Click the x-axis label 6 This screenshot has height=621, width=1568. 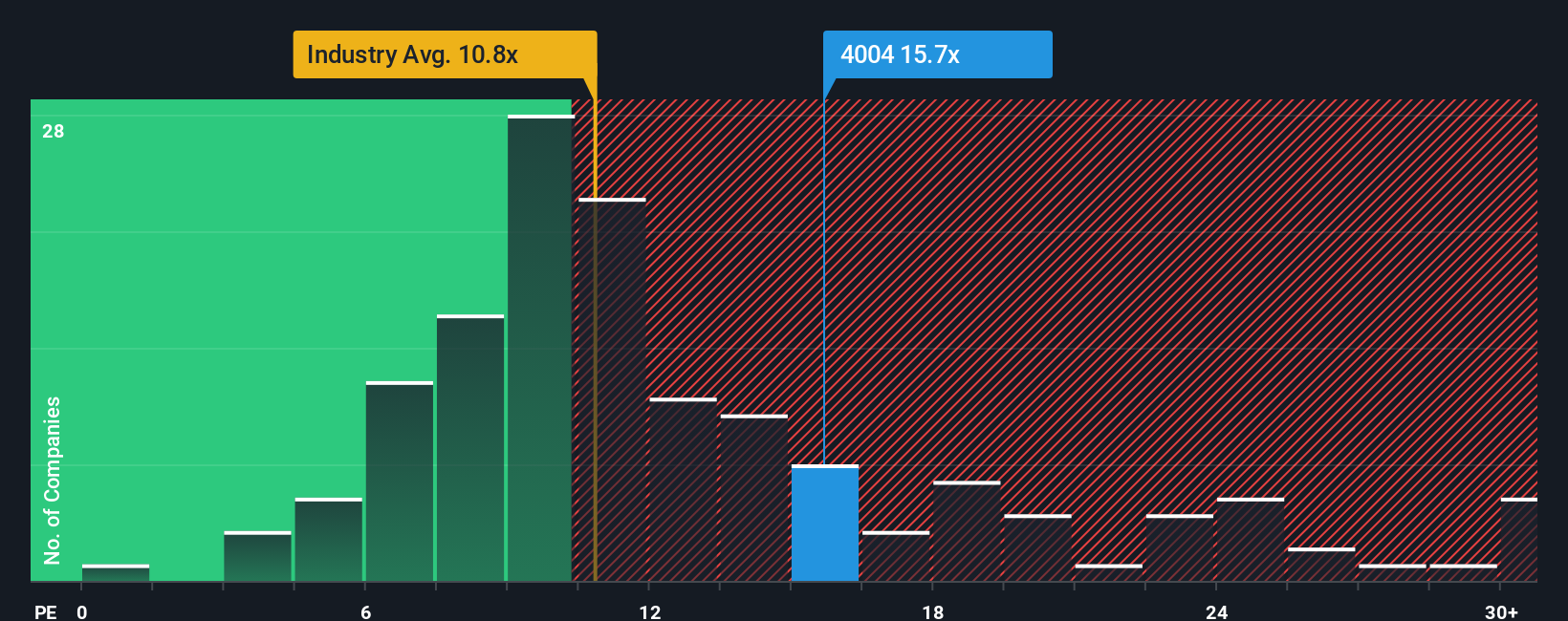point(366,611)
